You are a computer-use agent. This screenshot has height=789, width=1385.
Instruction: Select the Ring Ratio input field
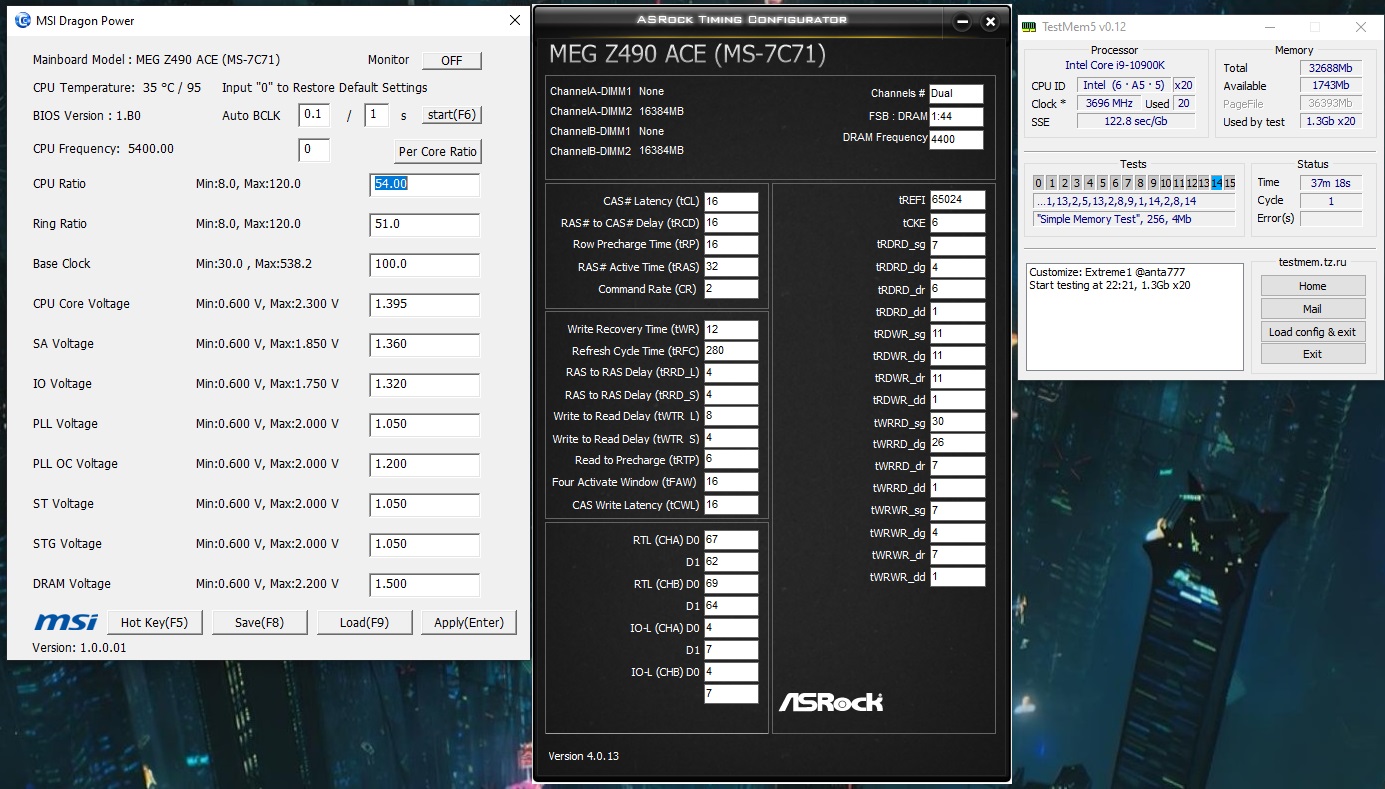click(425, 224)
